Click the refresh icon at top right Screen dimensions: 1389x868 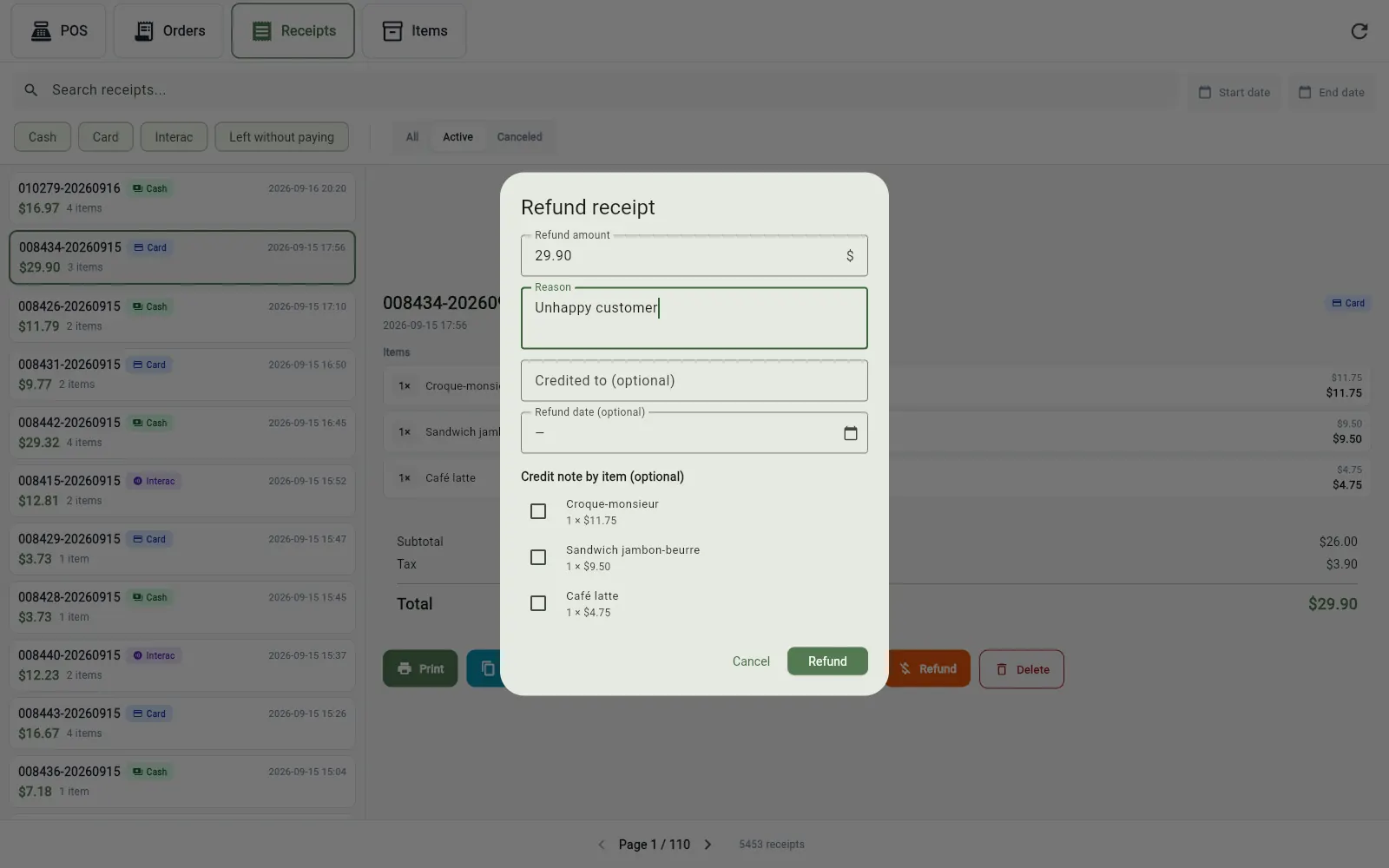coord(1359,31)
